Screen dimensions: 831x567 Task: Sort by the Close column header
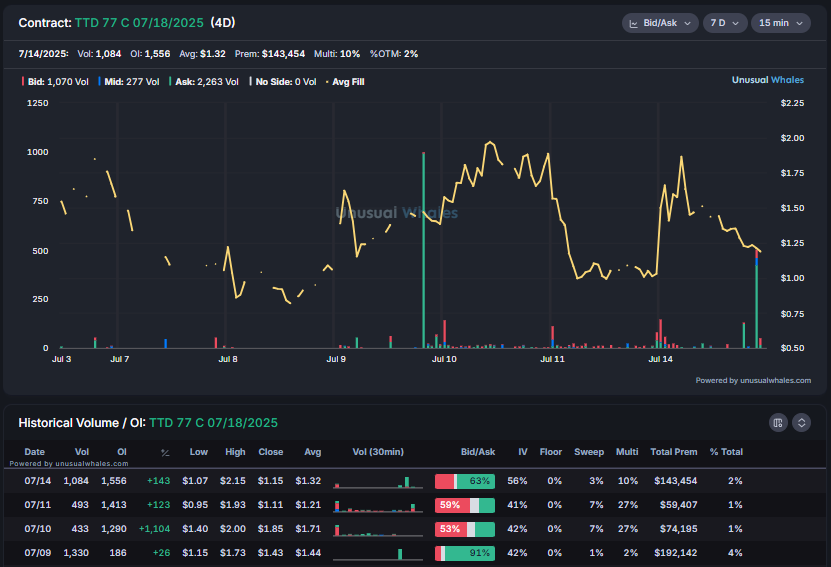click(271, 452)
